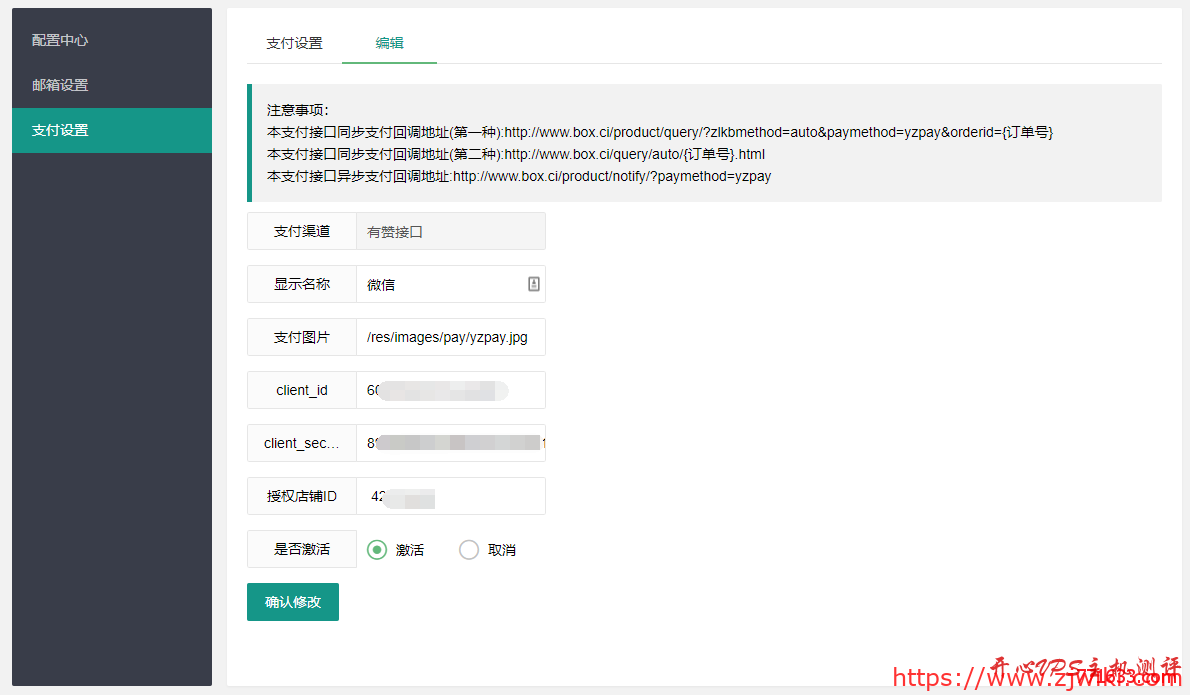
Task: Switch to the 编辑 tab
Action: (389, 43)
